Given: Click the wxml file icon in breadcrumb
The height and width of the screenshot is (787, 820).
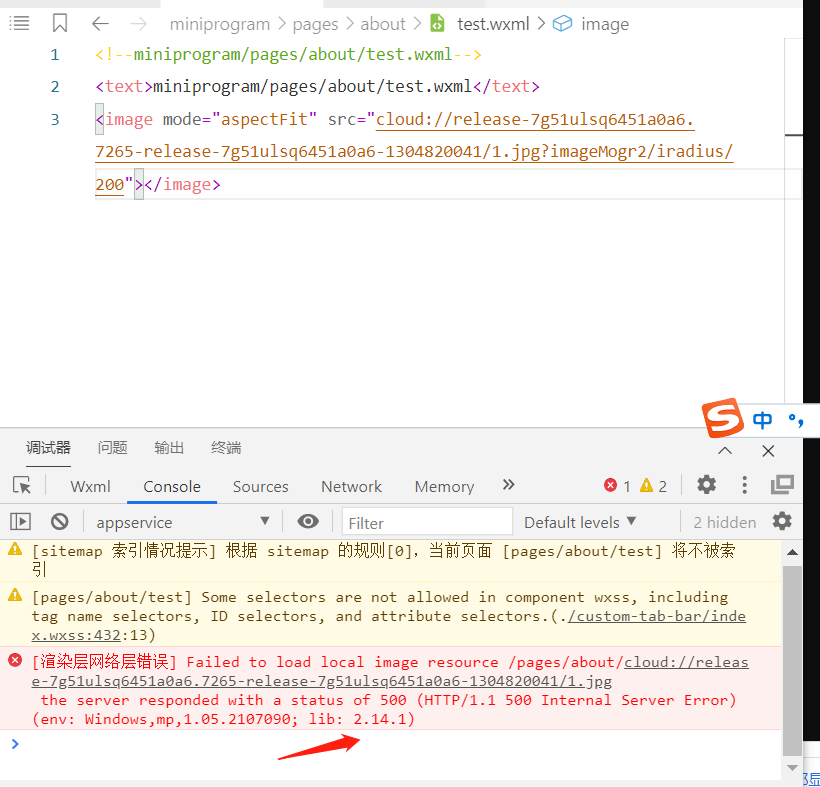Looking at the screenshot, I should [x=437, y=24].
